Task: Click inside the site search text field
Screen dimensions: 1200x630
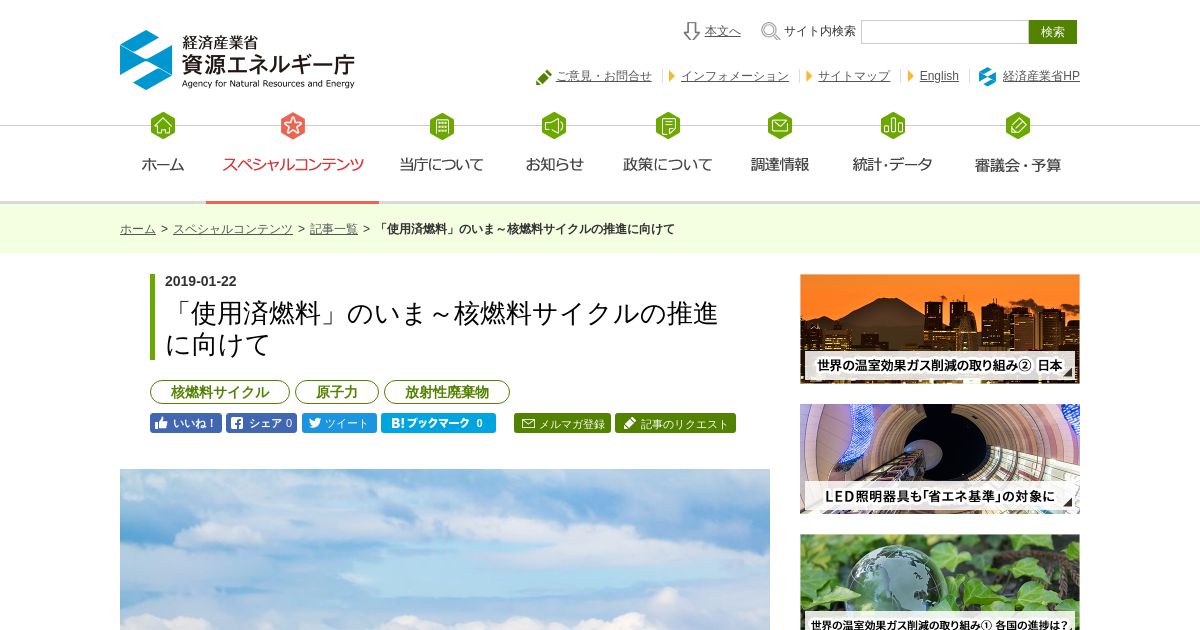Action: pyautogui.click(x=945, y=32)
